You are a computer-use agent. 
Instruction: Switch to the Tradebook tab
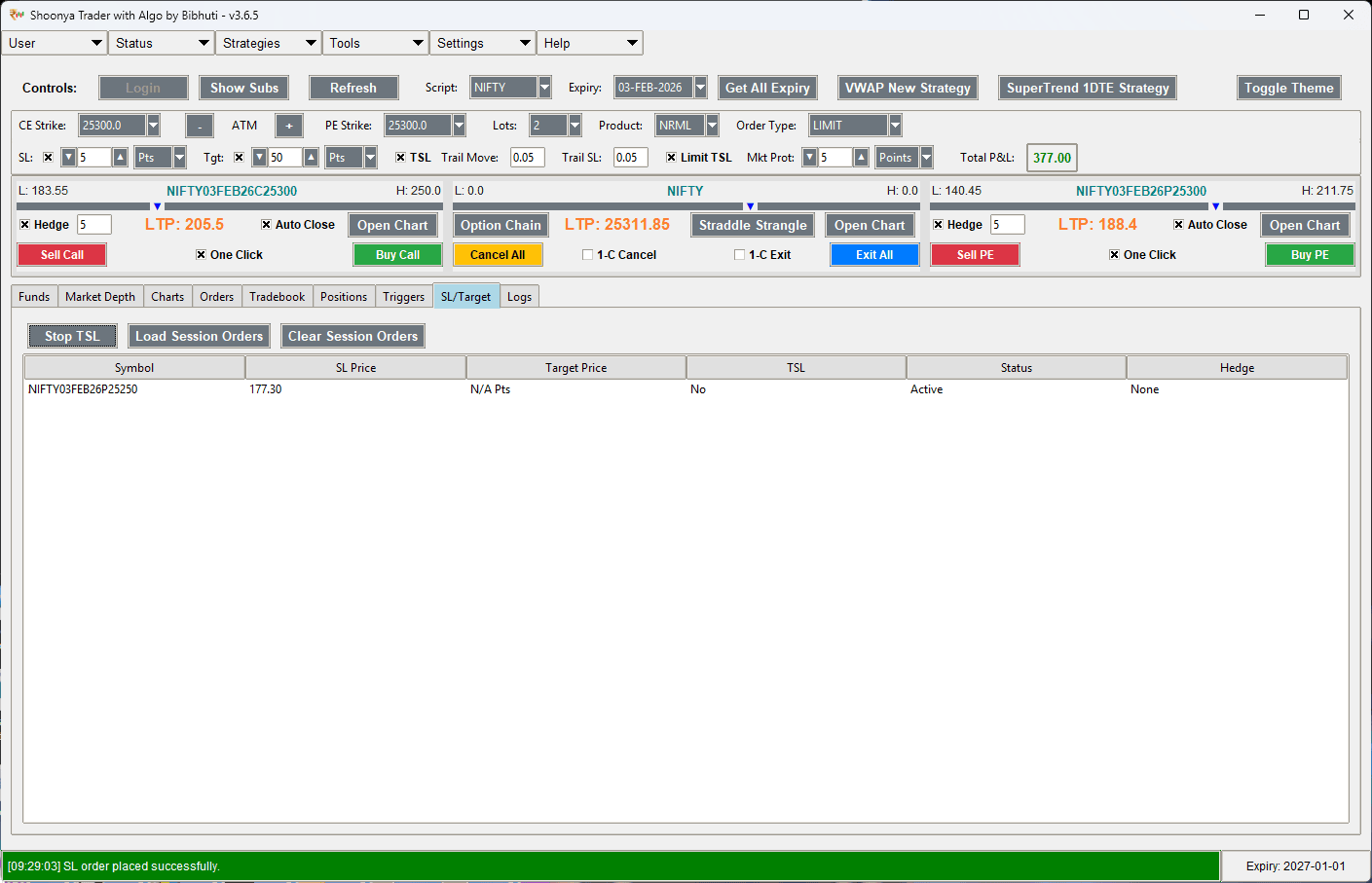[x=277, y=296]
